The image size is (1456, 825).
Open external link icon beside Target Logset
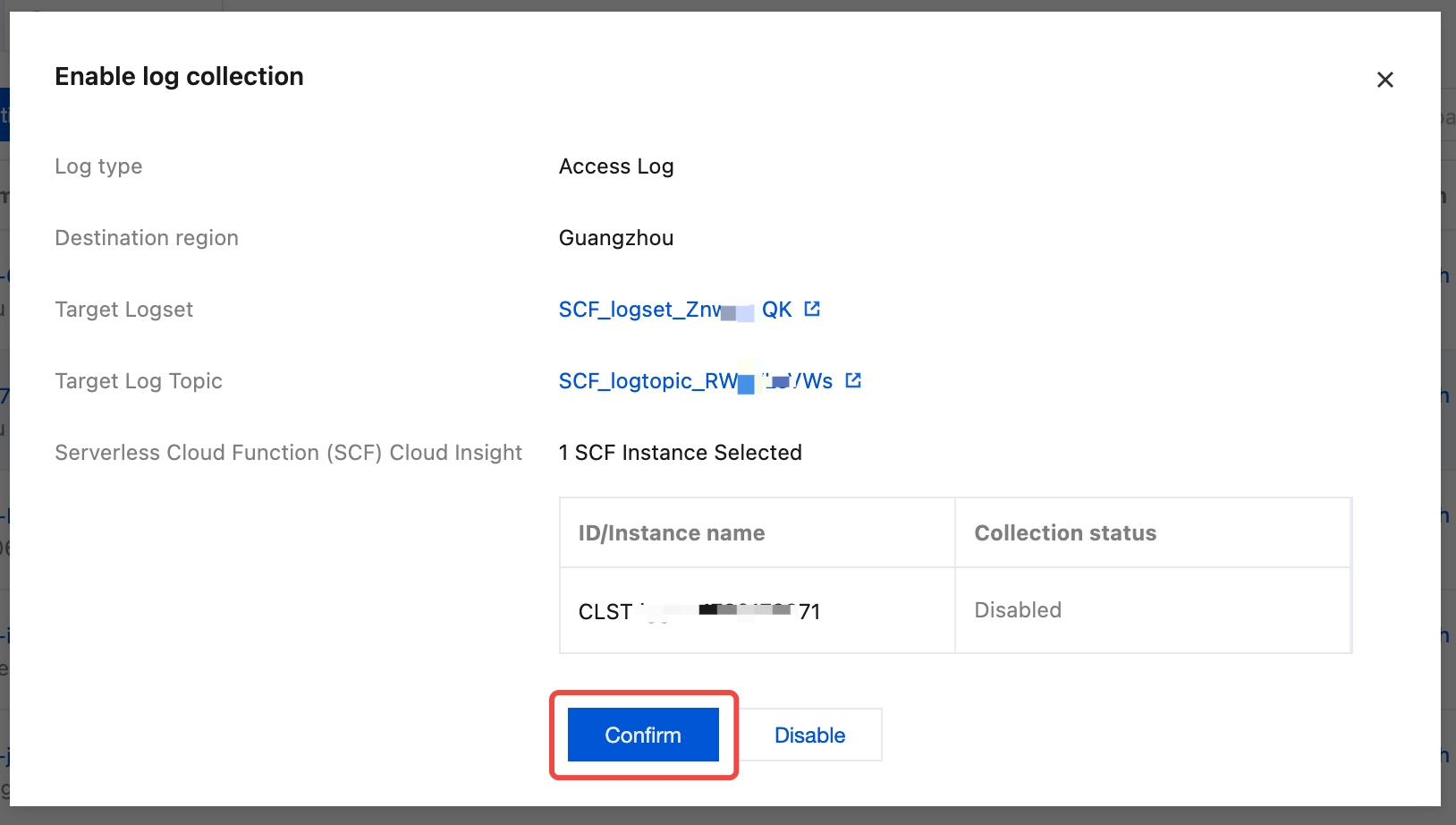(812, 309)
